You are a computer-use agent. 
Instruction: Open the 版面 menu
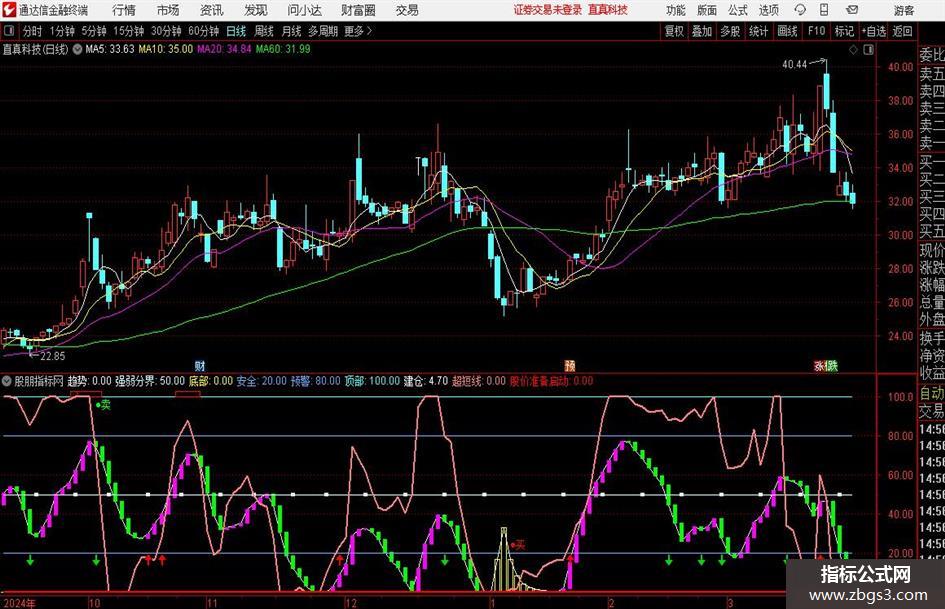click(x=706, y=10)
